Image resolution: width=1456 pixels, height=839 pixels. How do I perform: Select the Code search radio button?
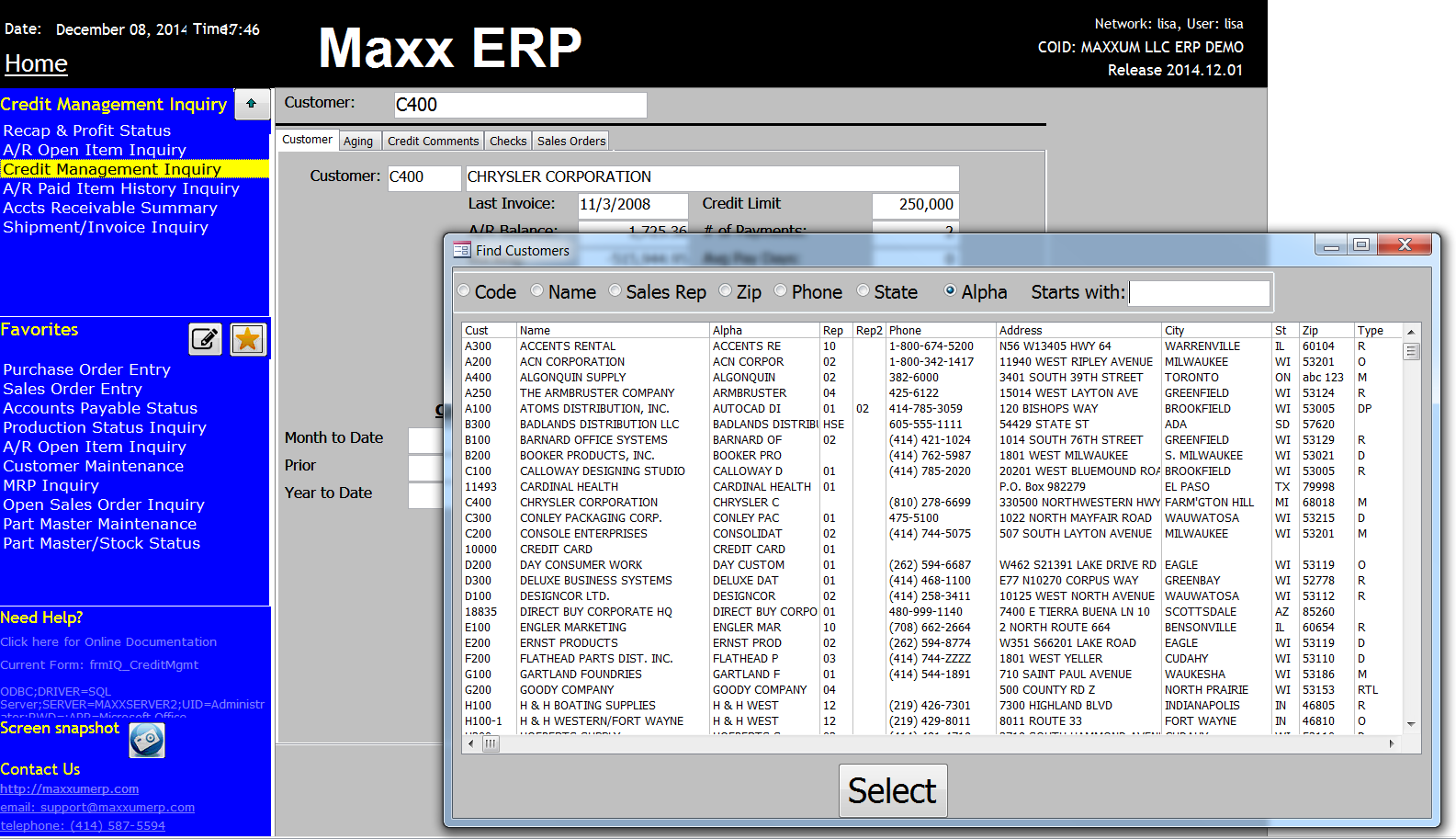pos(464,291)
